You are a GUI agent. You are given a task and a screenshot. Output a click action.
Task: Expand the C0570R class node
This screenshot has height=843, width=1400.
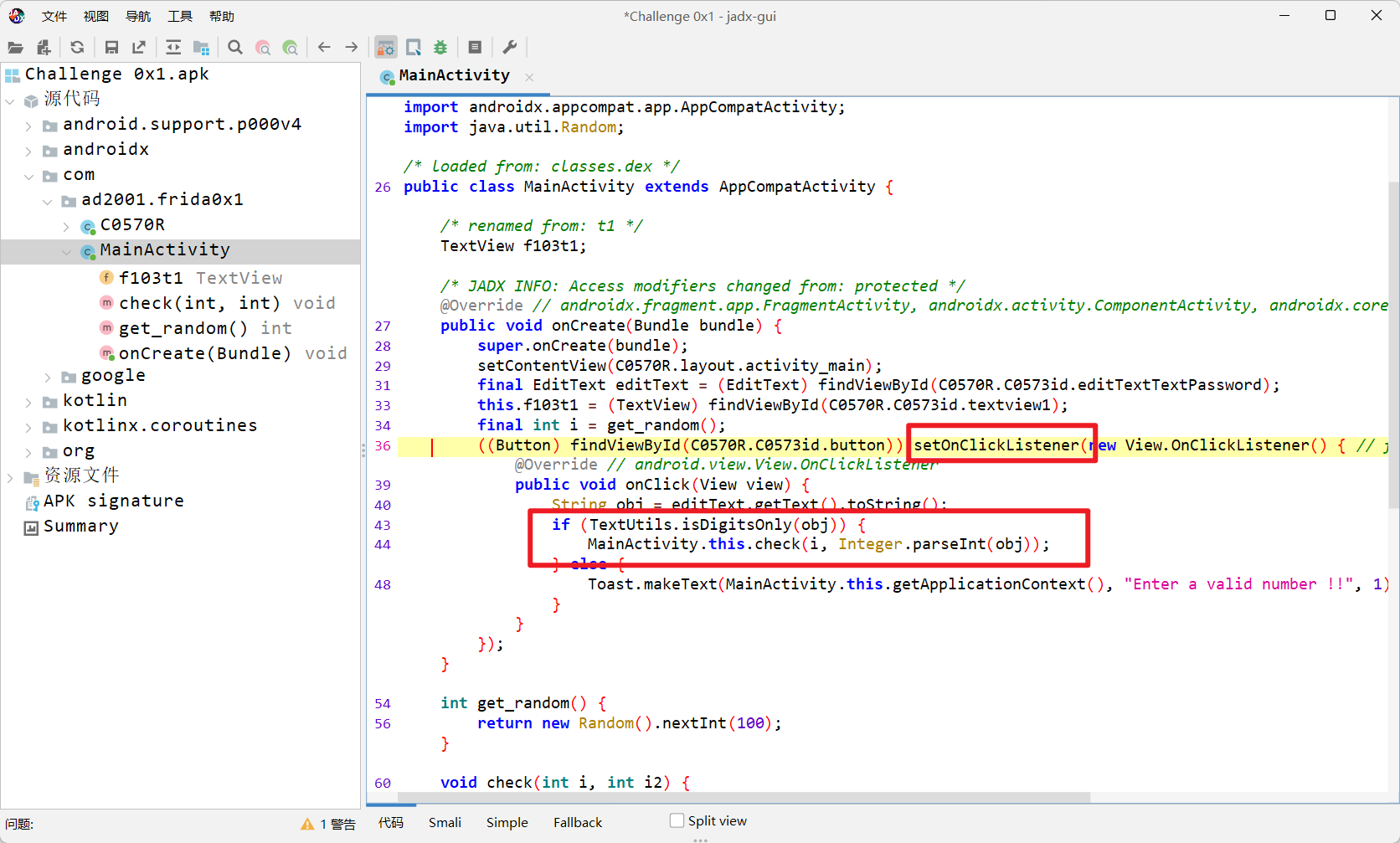click(66, 227)
